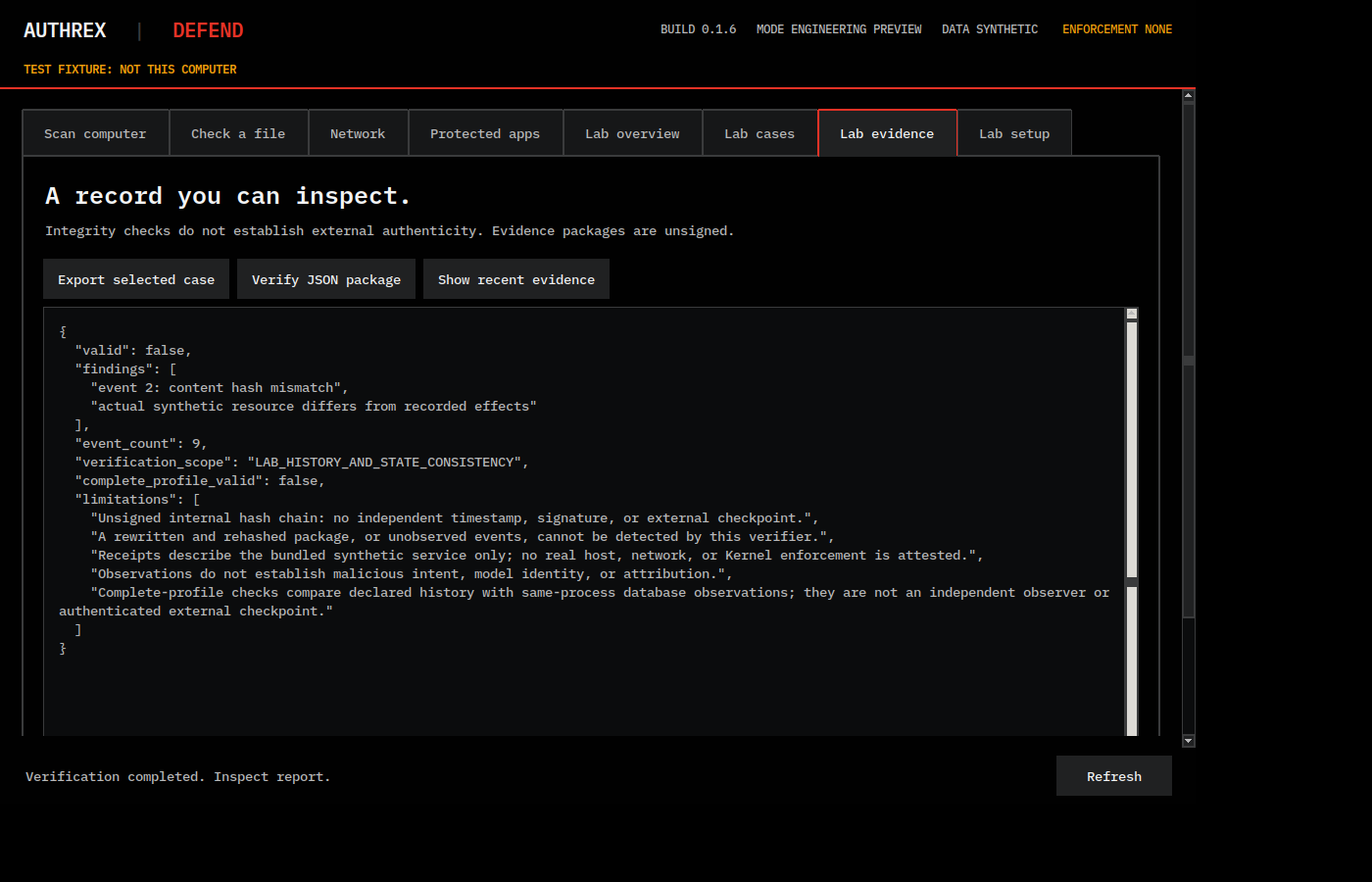Click Verify JSON package
1372x882 pixels.
pos(326,279)
